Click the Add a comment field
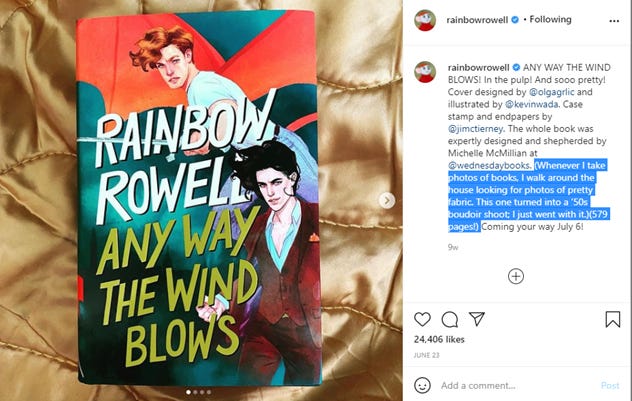The height and width of the screenshot is (401, 632). pos(516,386)
